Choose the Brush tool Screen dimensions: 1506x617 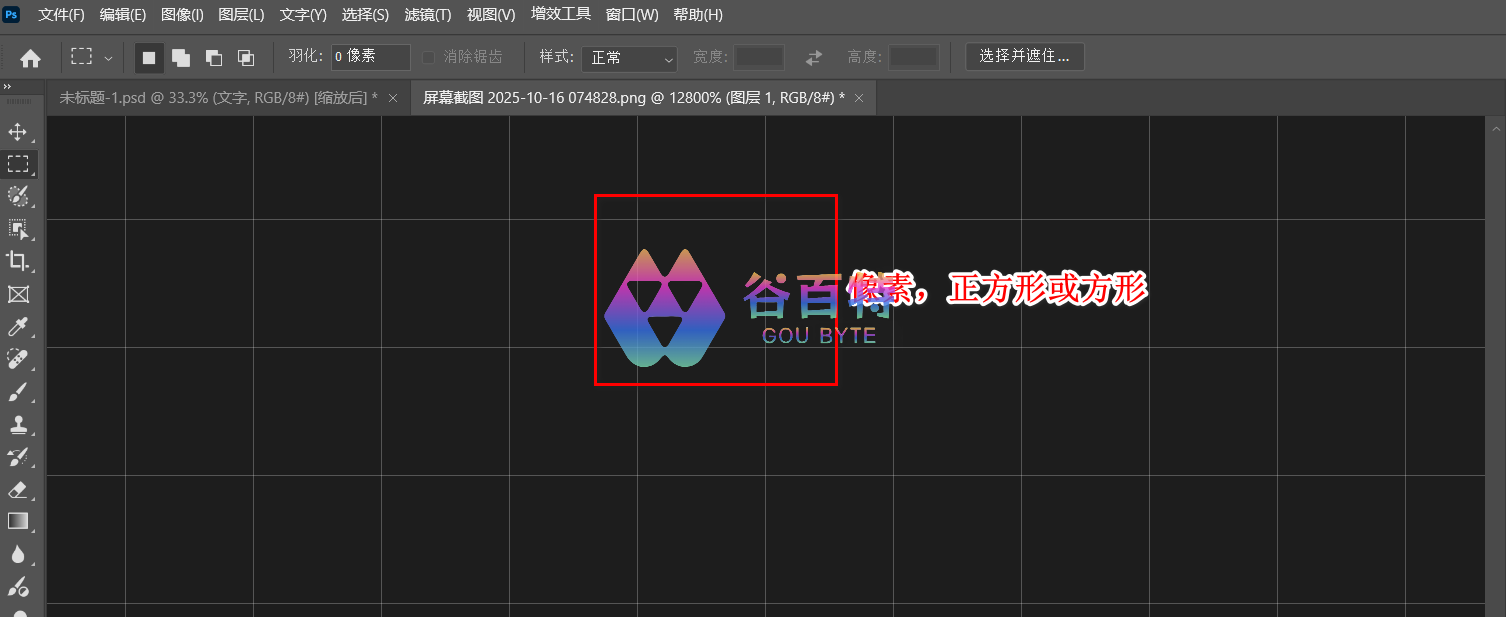tap(18, 392)
